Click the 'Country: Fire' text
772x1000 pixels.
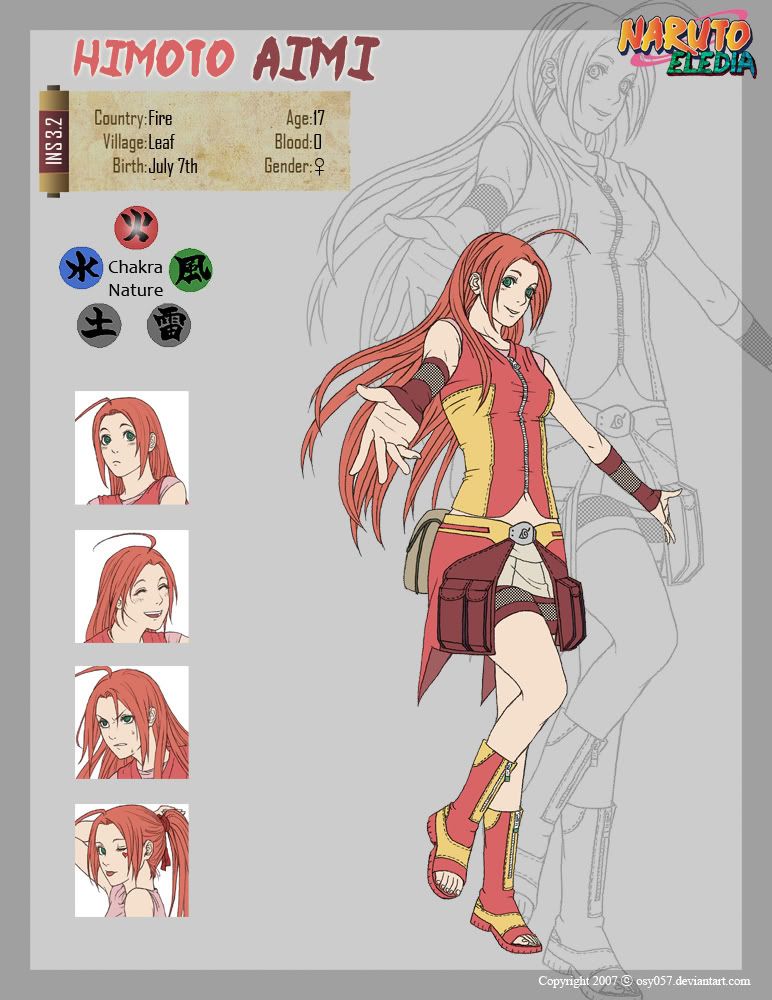pos(133,118)
